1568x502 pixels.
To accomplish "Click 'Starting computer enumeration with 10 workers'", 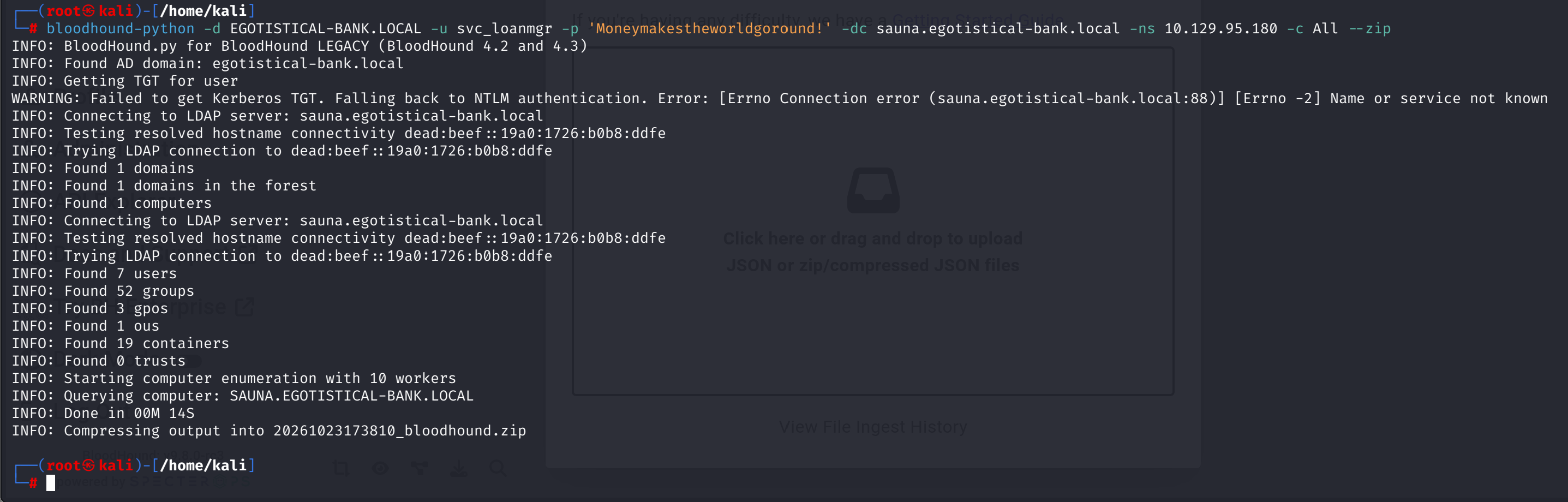I will (234, 379).
